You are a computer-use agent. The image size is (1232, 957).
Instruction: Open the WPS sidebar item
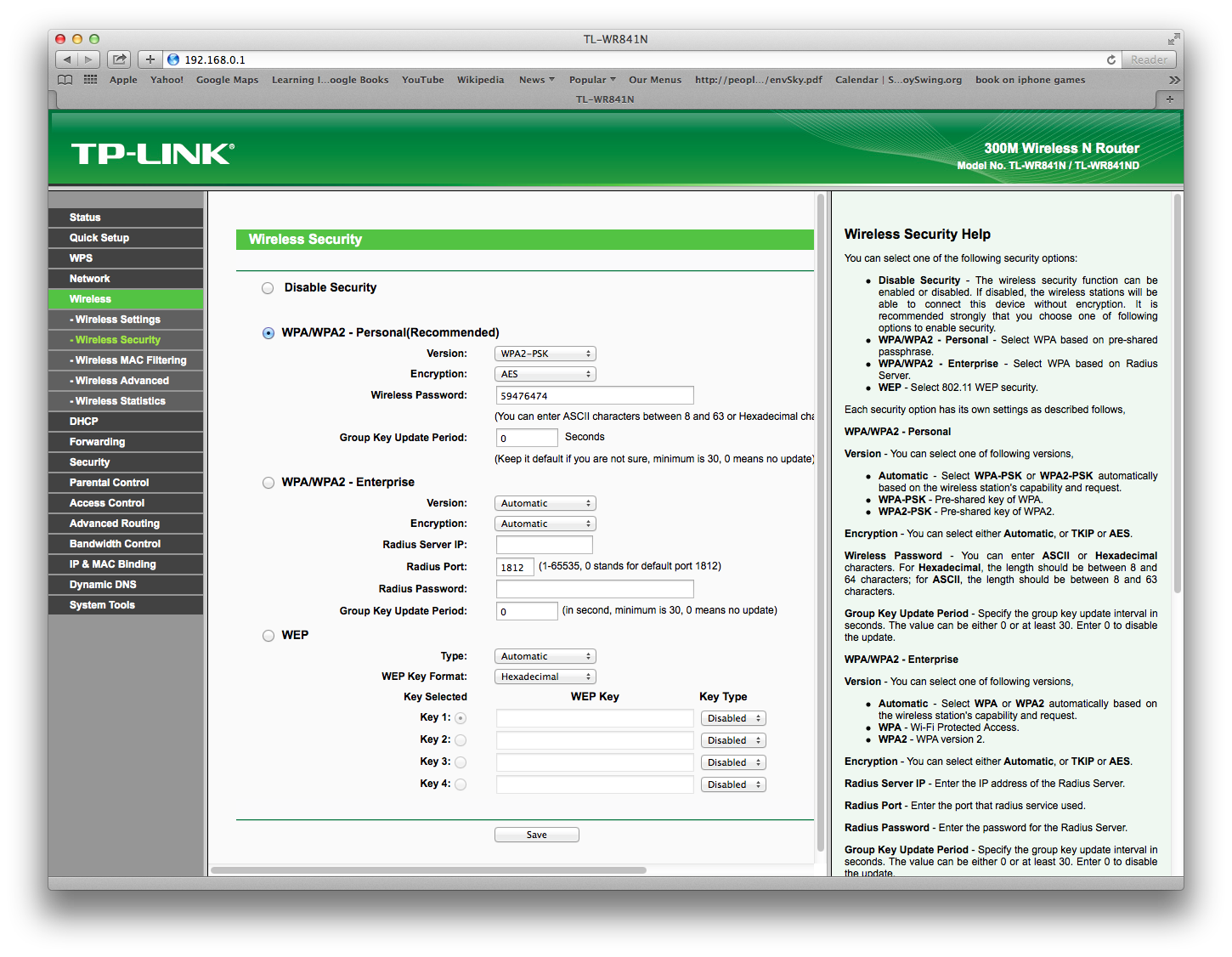pos(126,258)
